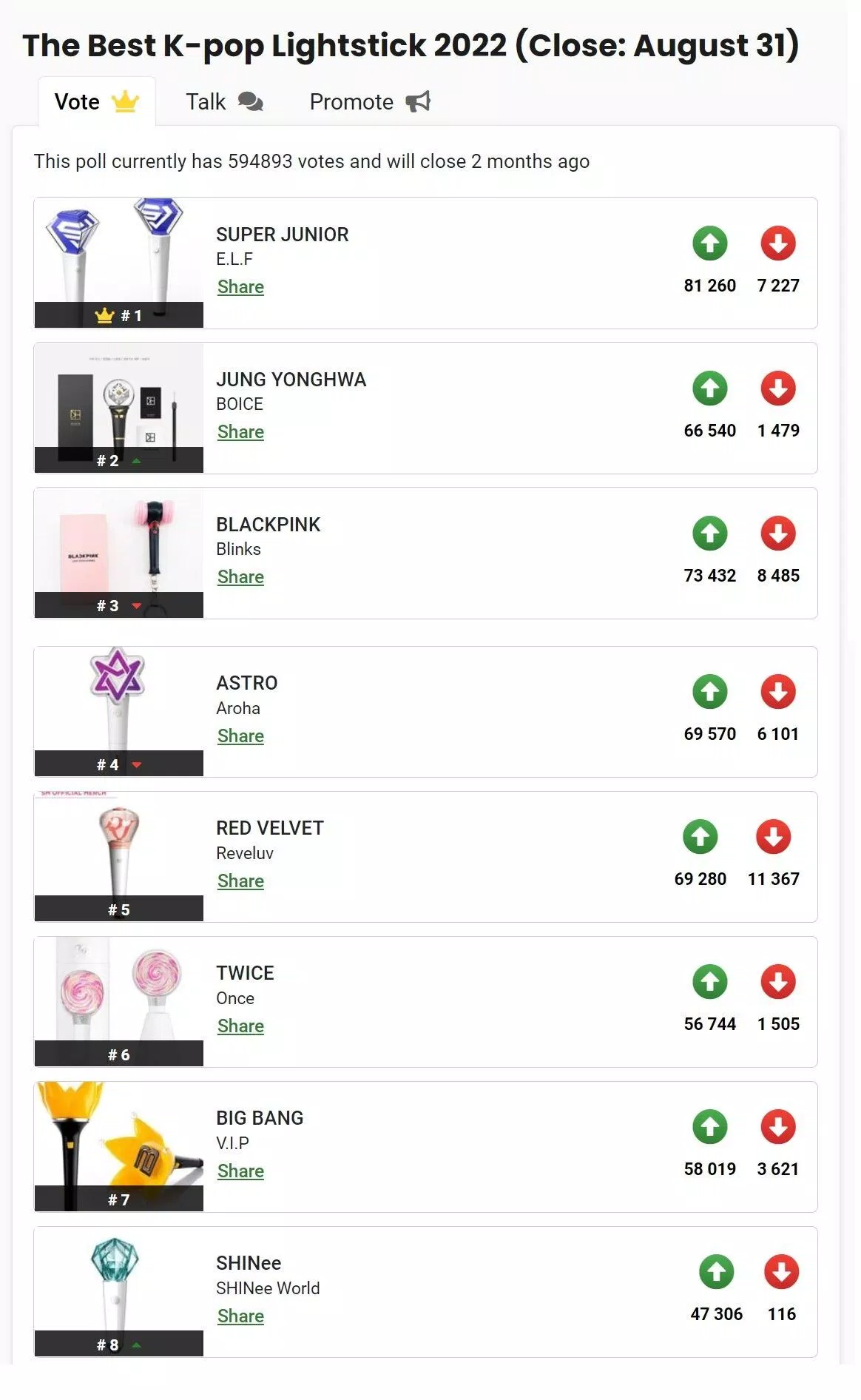The width and height of the screenshot is (861, 1400).
Task: Downvote the JUNG YONGHWA lightstick
Action: (778, 389)
